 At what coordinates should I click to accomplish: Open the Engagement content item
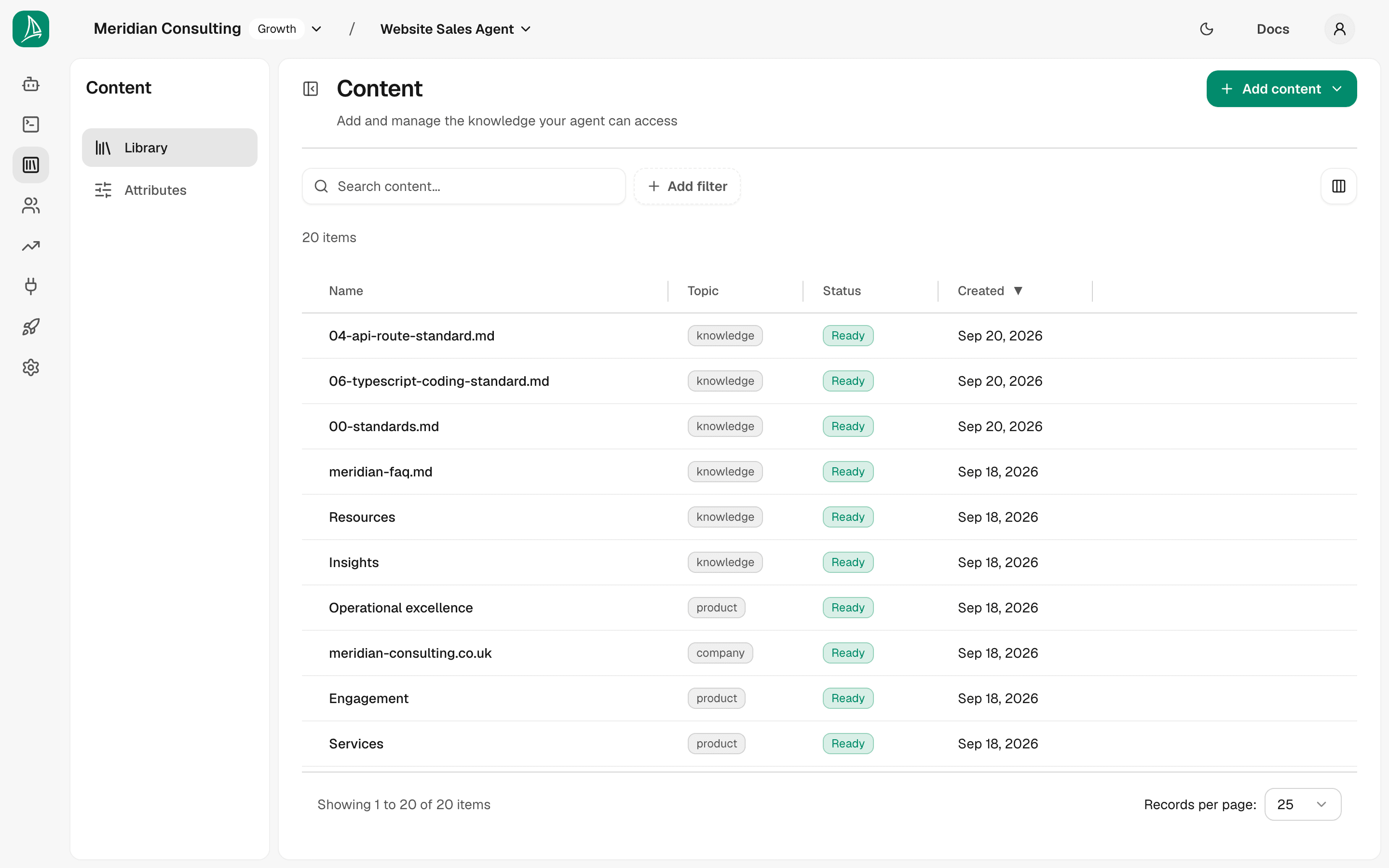coord(368,699)
